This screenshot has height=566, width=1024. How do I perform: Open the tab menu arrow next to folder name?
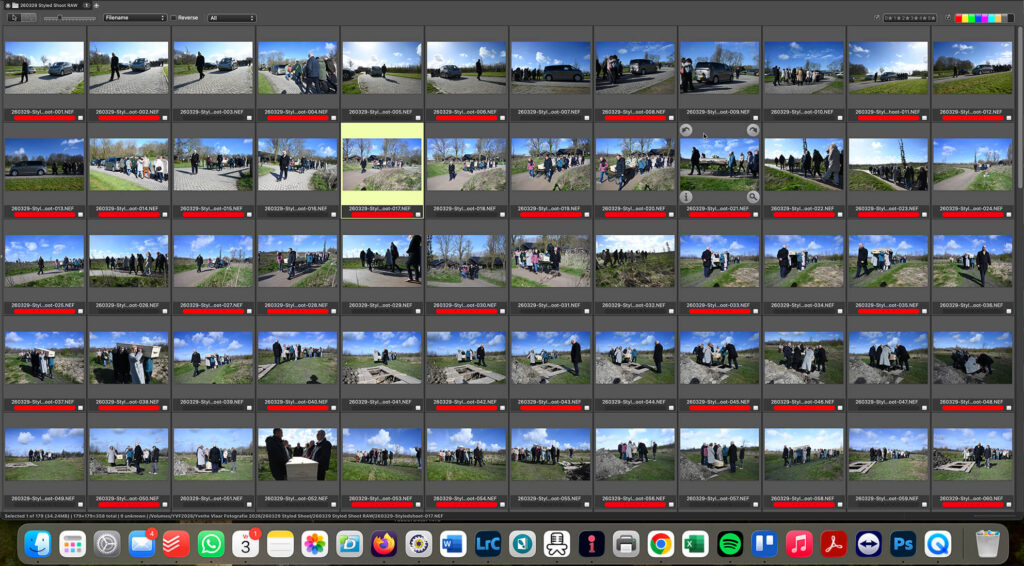click(86, 5)
